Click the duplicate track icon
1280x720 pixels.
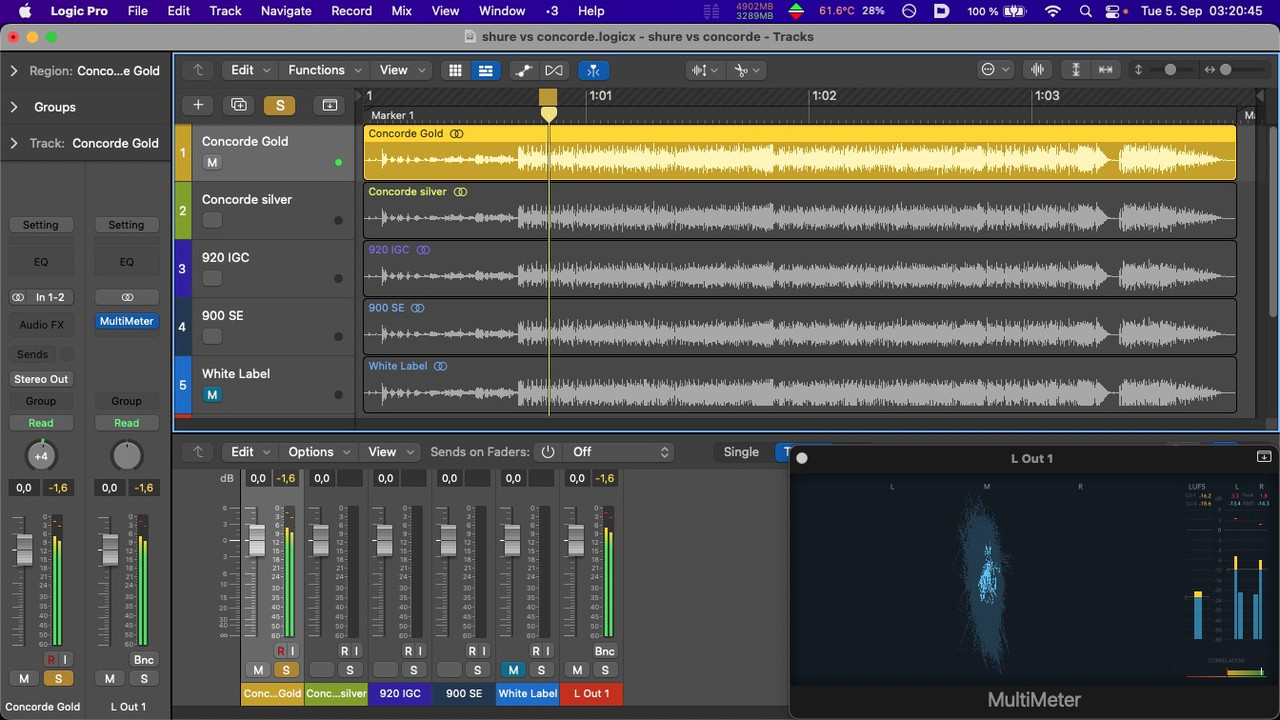click(x=238, y=105)
